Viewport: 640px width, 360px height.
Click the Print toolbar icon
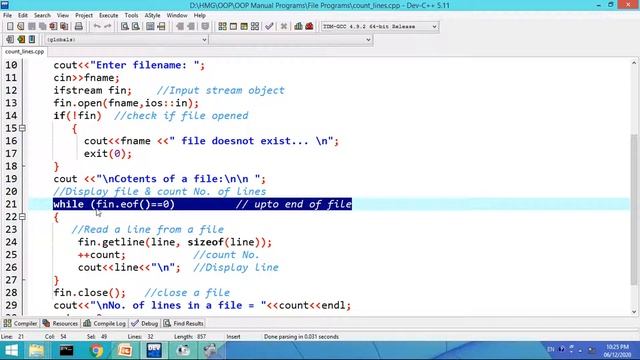[78, 27]
